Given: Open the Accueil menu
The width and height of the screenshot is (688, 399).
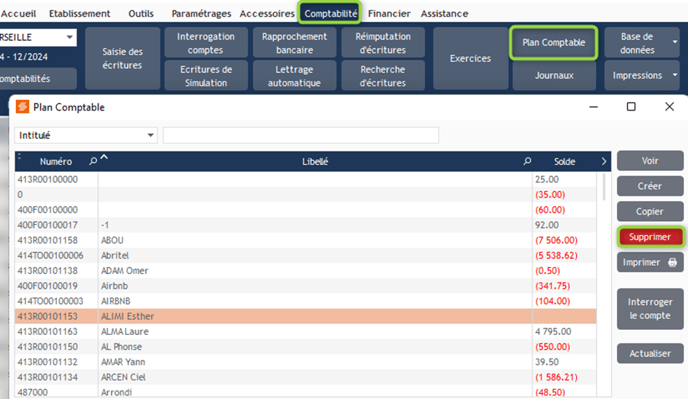Looking at the screenshot, I should pyautogui.click(x=18, y=14).
